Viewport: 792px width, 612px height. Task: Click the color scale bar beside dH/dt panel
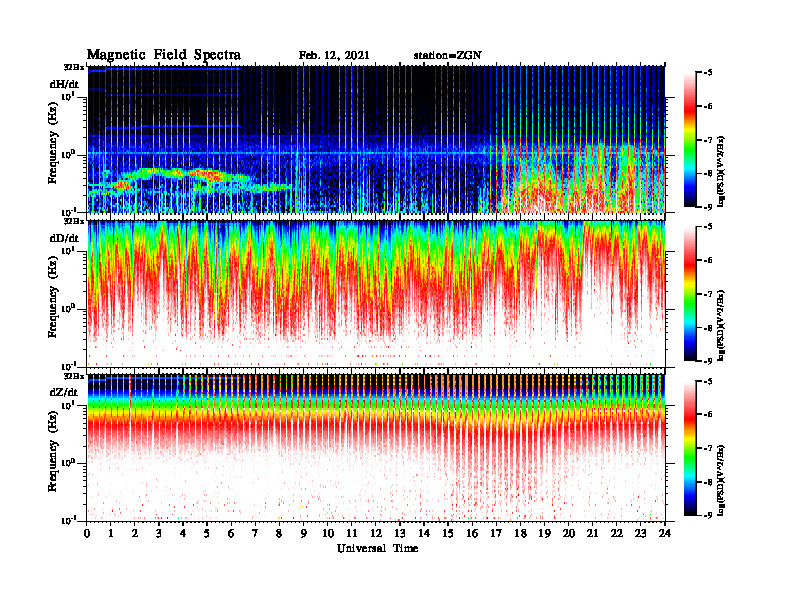tap(690, 140)
